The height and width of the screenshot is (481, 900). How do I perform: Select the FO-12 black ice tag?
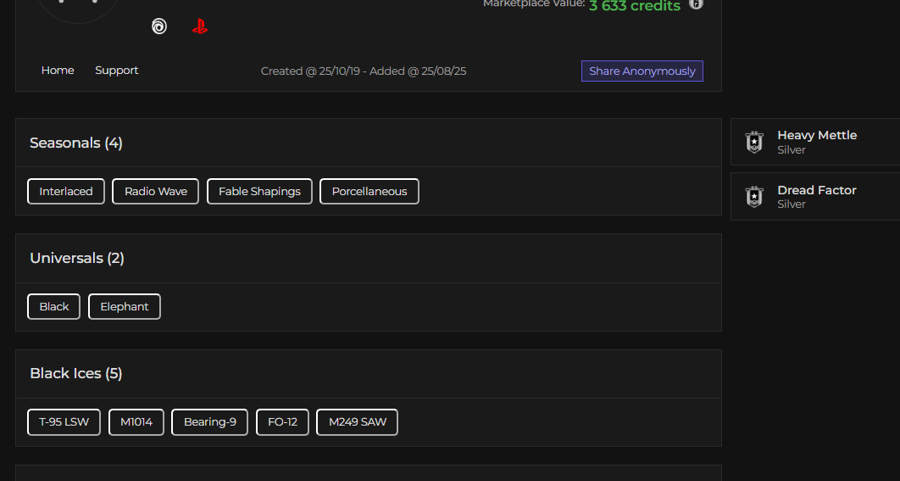click(282, 422)
